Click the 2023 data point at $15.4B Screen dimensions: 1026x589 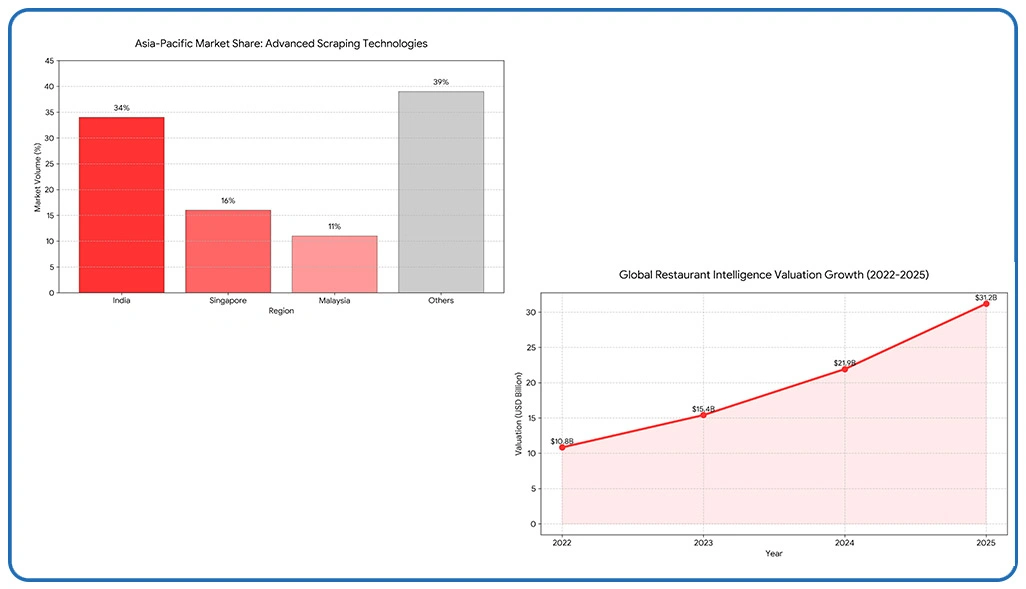pyautogui.click(x=703, y=415)
